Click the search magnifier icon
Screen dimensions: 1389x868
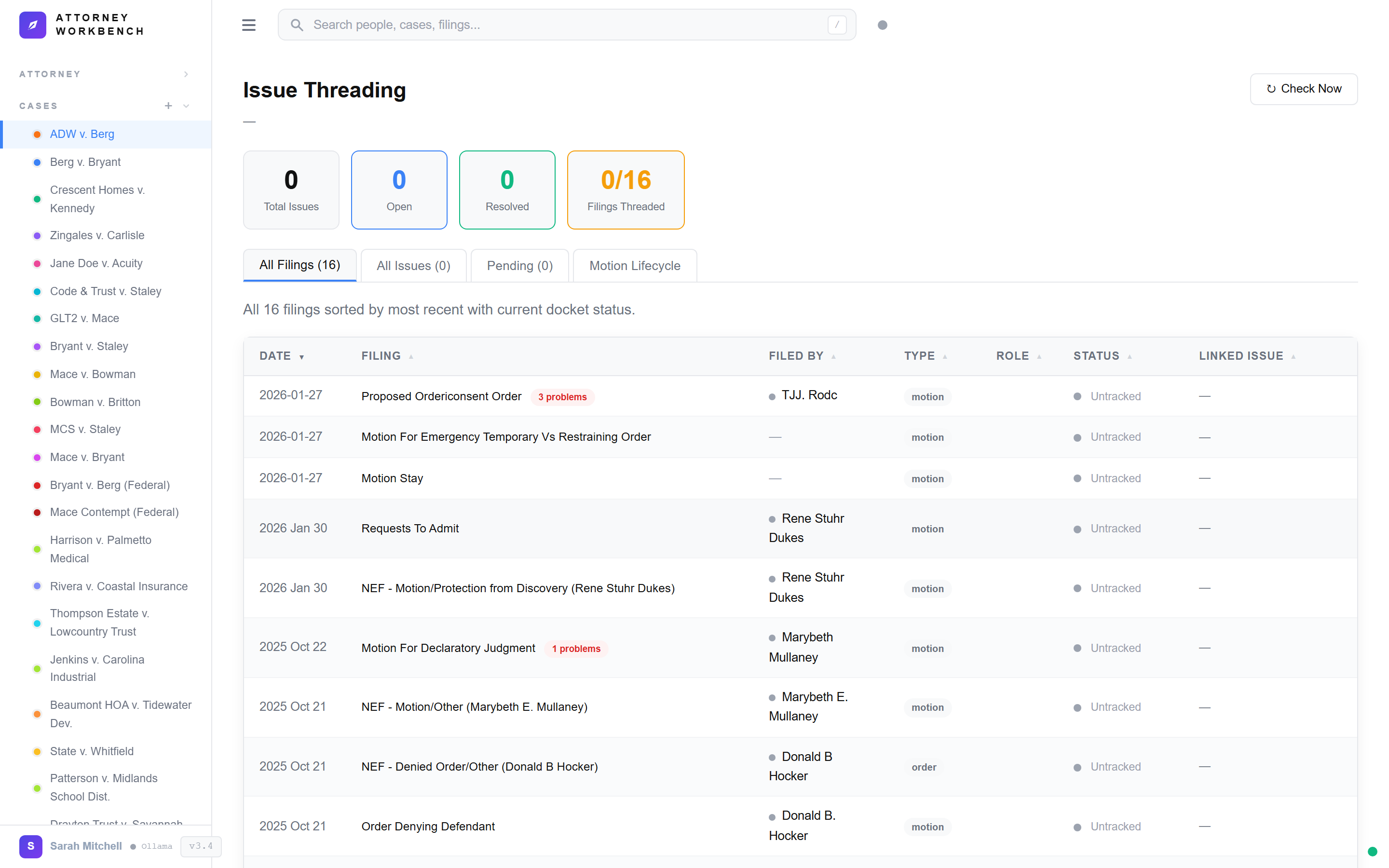coord(296,25)
